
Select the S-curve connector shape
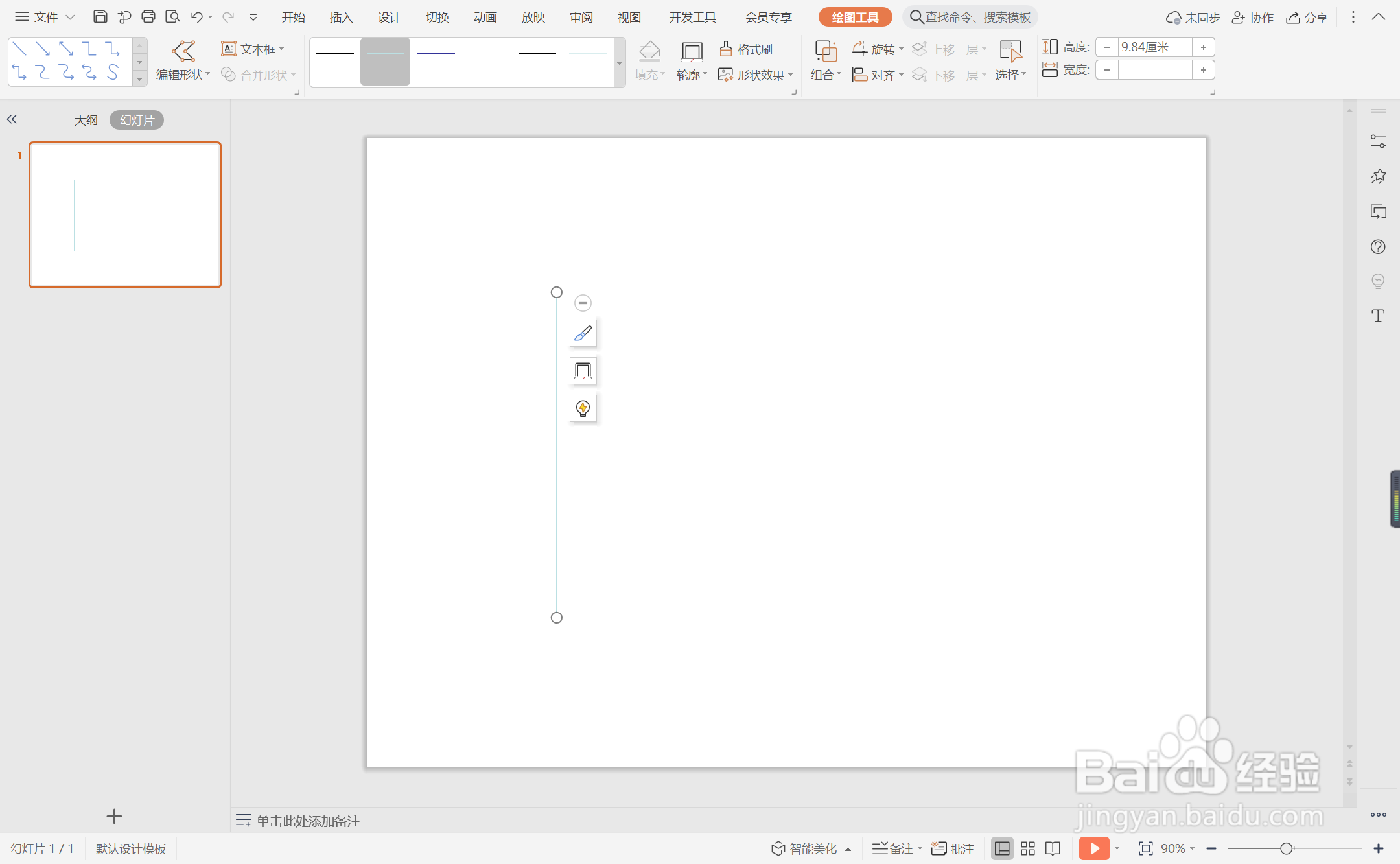tap(113, 72)
